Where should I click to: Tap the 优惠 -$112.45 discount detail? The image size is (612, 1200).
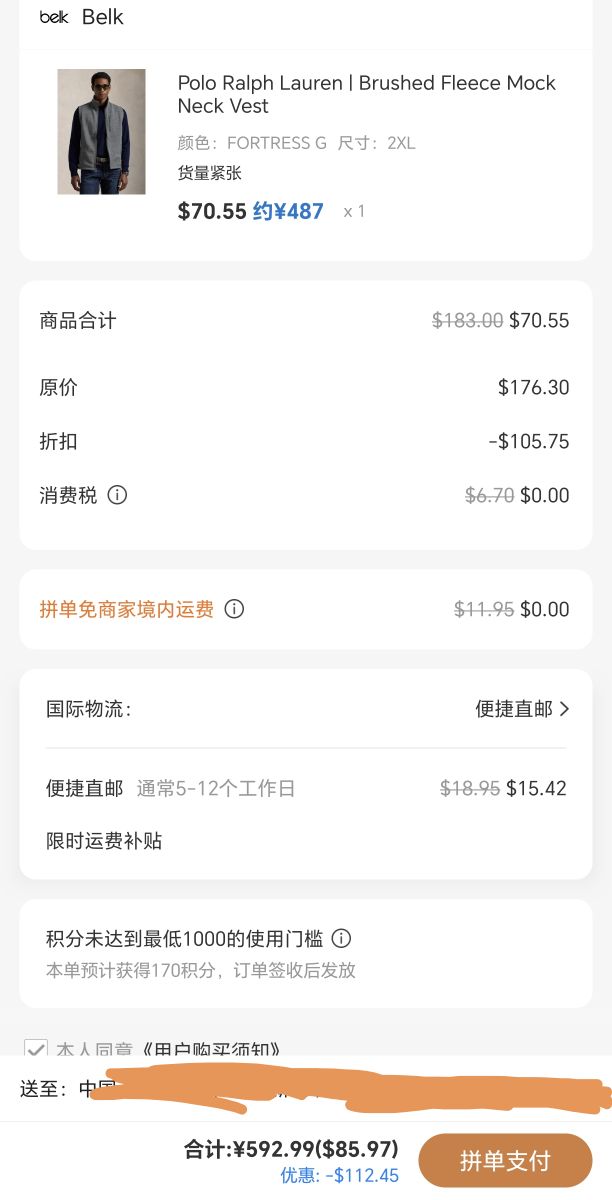pyautogui.click(x=339, y=1176)
